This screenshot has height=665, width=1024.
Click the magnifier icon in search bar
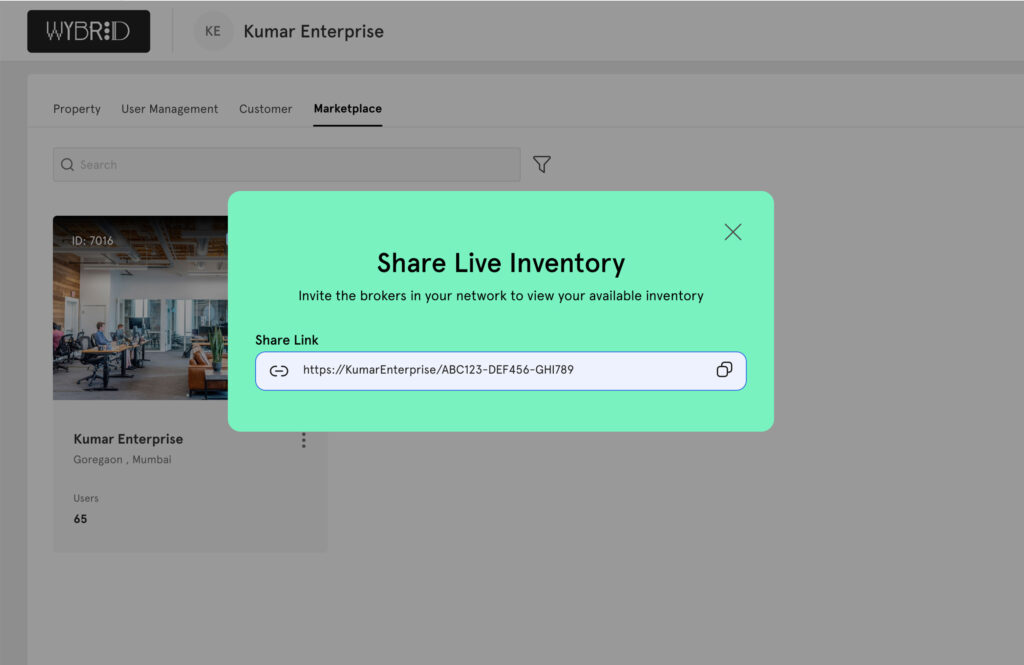[x=68, y=165]
